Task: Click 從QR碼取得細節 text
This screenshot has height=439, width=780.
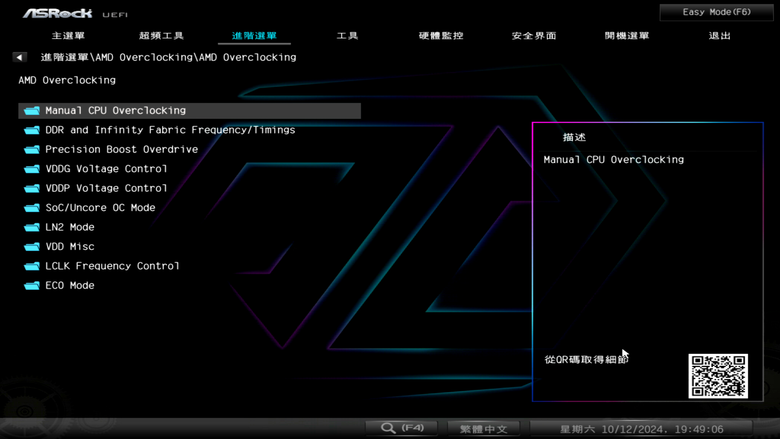Action: pyautogui.click(x=586, y=359)
